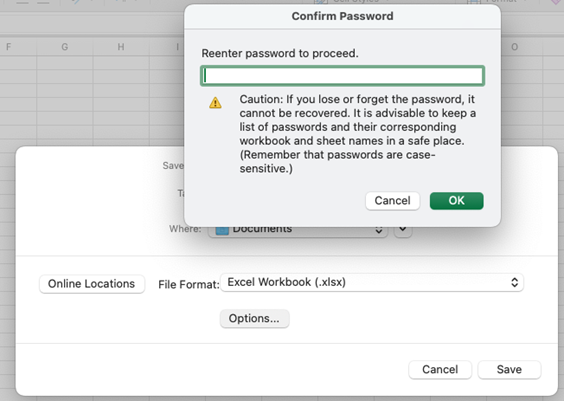Screen dimensions: 564x401
Task: Click the Online Locations button
Action: pos(92,284)
